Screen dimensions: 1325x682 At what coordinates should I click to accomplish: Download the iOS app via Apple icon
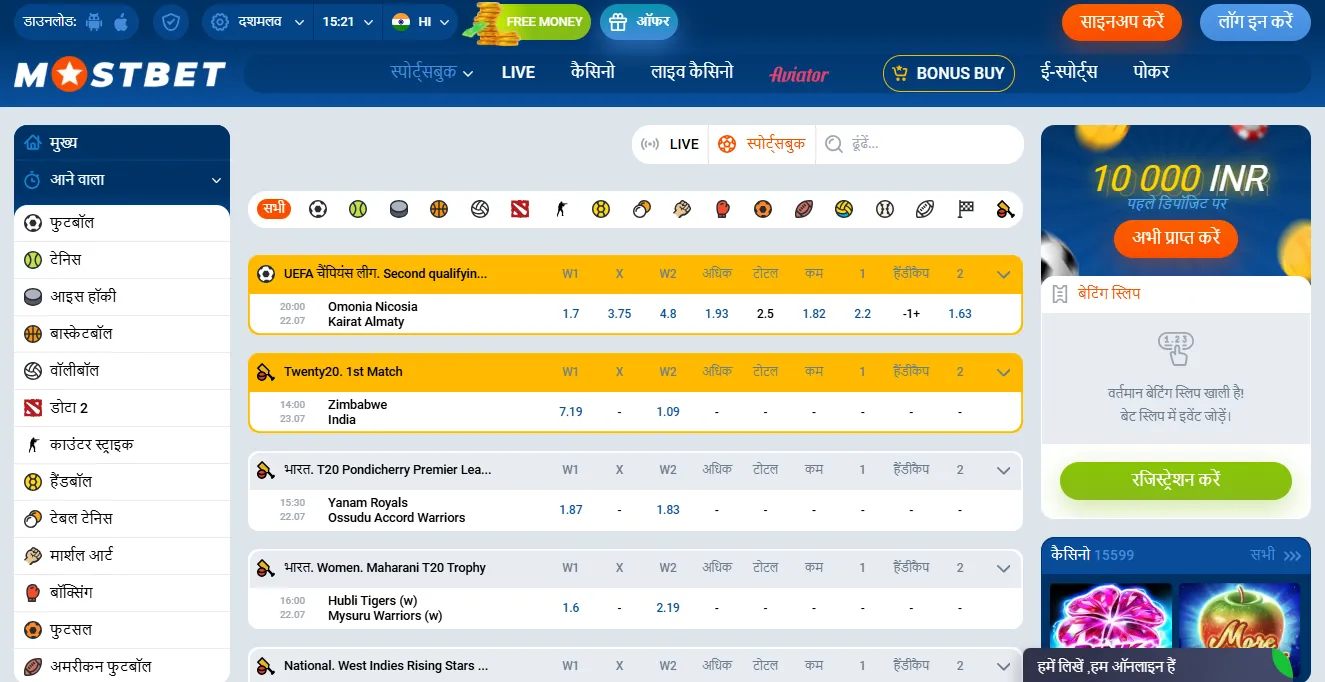[x=121, y=21]
